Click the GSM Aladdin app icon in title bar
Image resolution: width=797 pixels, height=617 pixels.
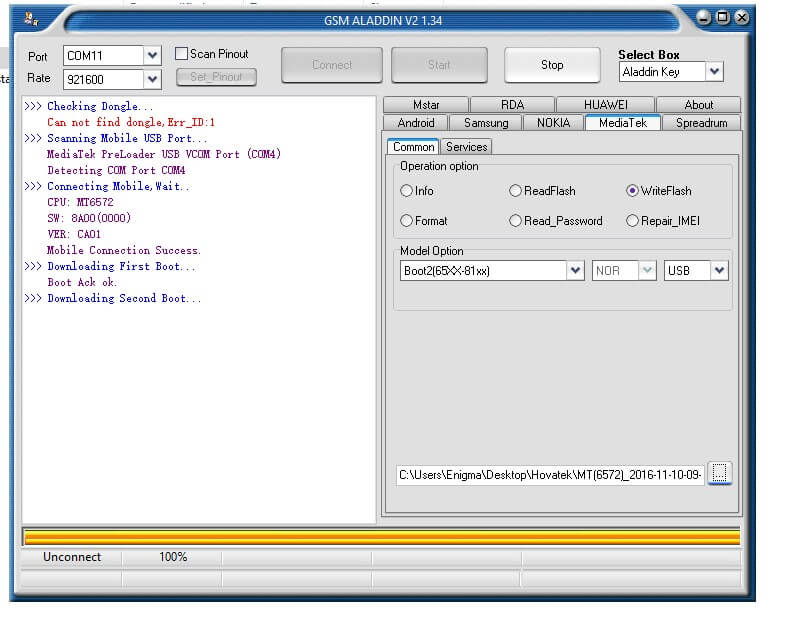click(31, 19)
